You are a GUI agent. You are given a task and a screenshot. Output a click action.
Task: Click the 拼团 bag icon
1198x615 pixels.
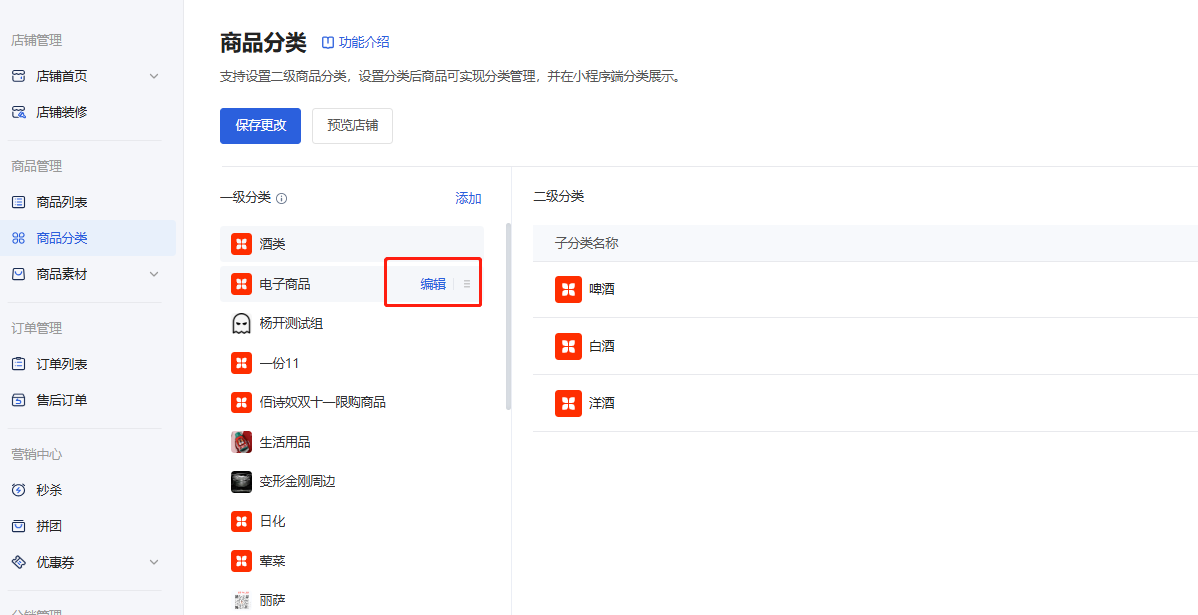(x=19, y=526)
